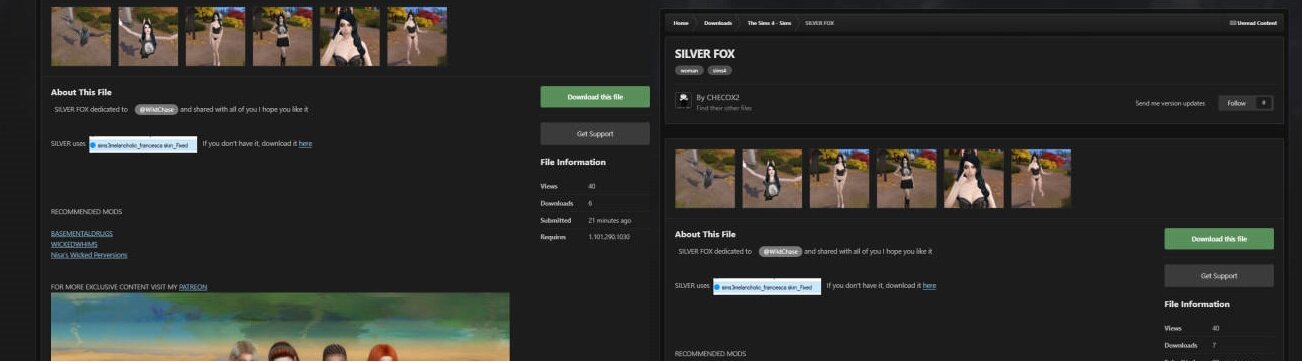Open the fourth thumbnail in the right gallery

pyautogui.click(x=906, y=179)
